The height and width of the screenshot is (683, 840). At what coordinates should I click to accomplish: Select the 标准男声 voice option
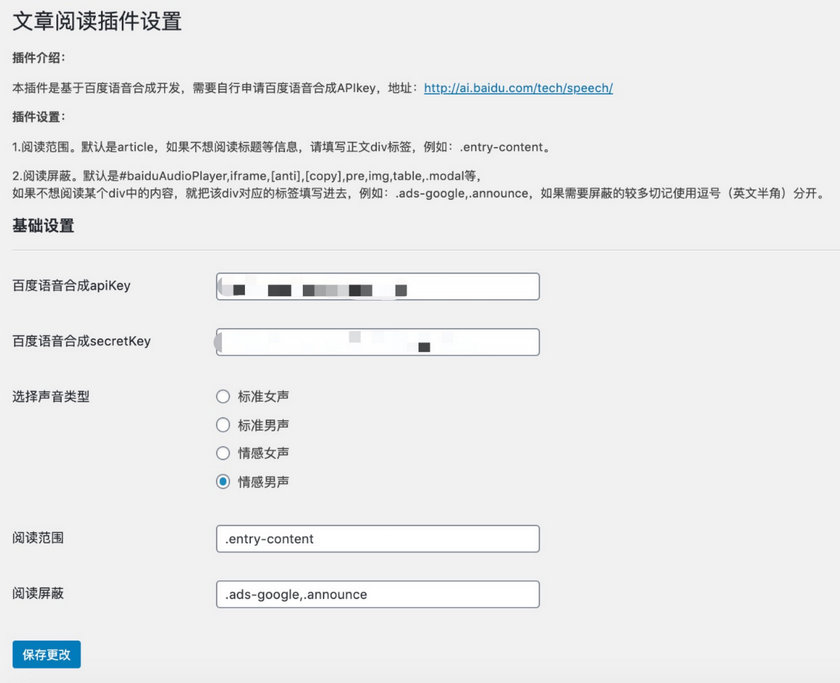click(223, 424)
